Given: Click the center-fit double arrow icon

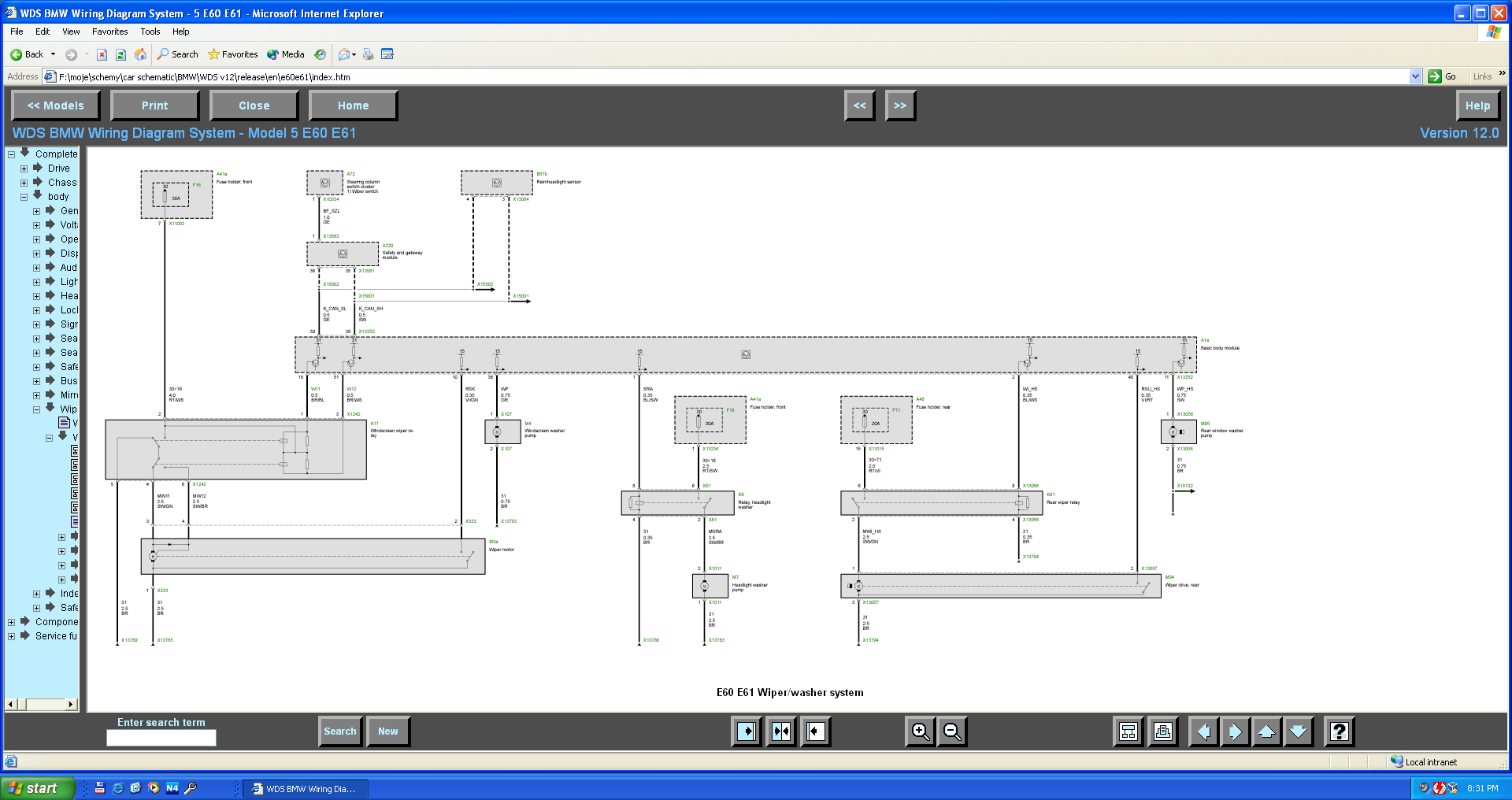Looking at the screenshot, I should click(x=781, y=731).
